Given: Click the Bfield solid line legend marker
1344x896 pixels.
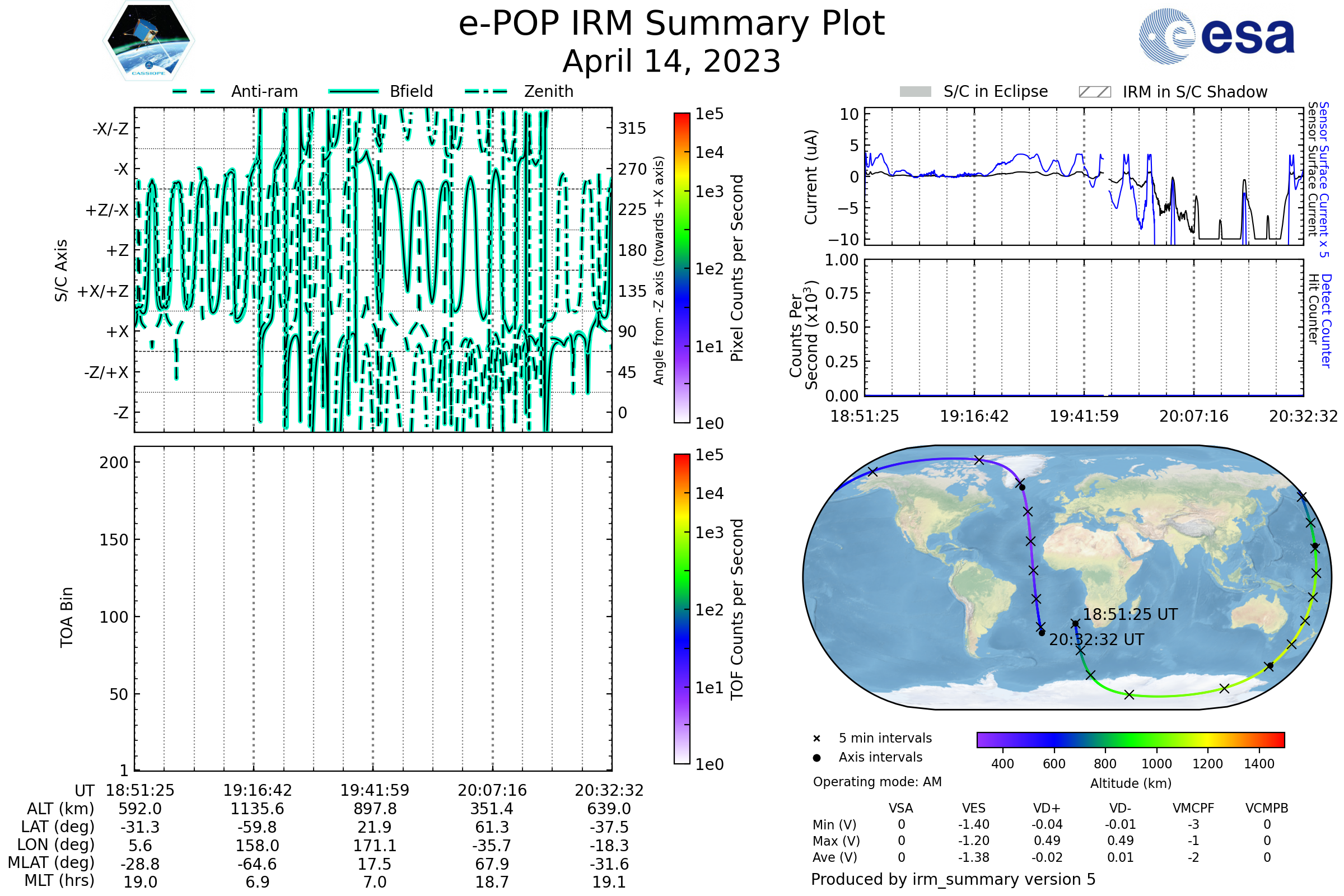Looking at the screenshot, I should pos(353,91).
